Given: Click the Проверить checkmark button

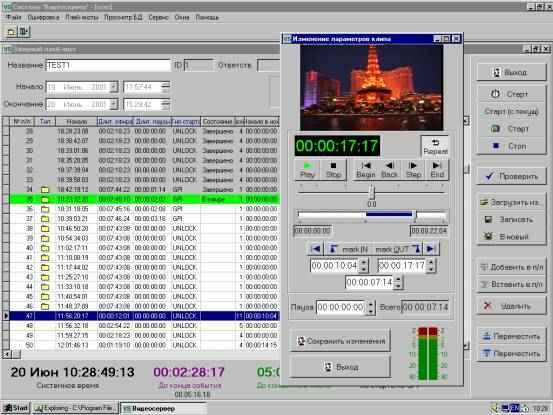Looking at the screenshot, I should click(x=511, y=176).
